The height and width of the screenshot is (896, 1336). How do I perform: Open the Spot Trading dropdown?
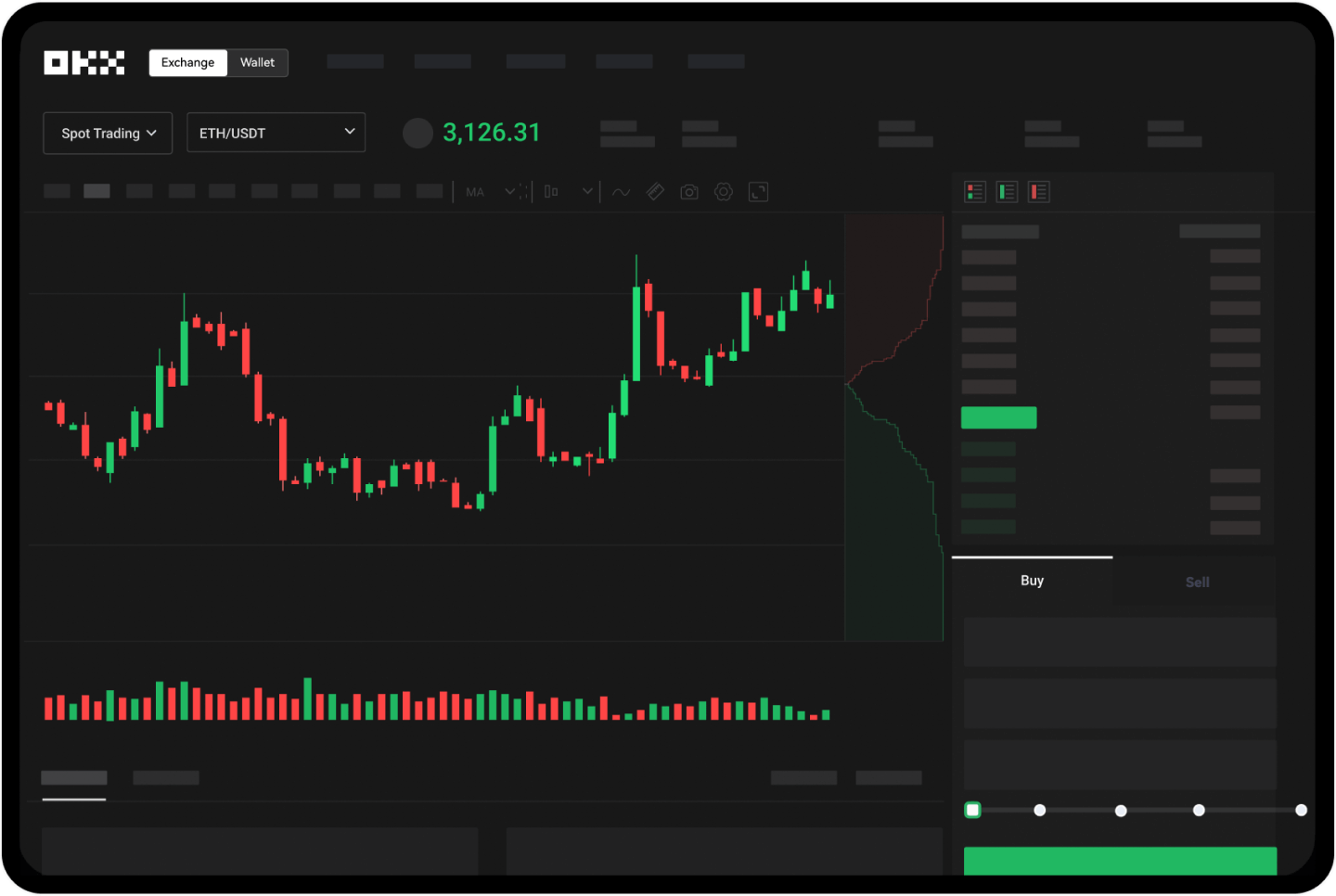click(108, 134)
